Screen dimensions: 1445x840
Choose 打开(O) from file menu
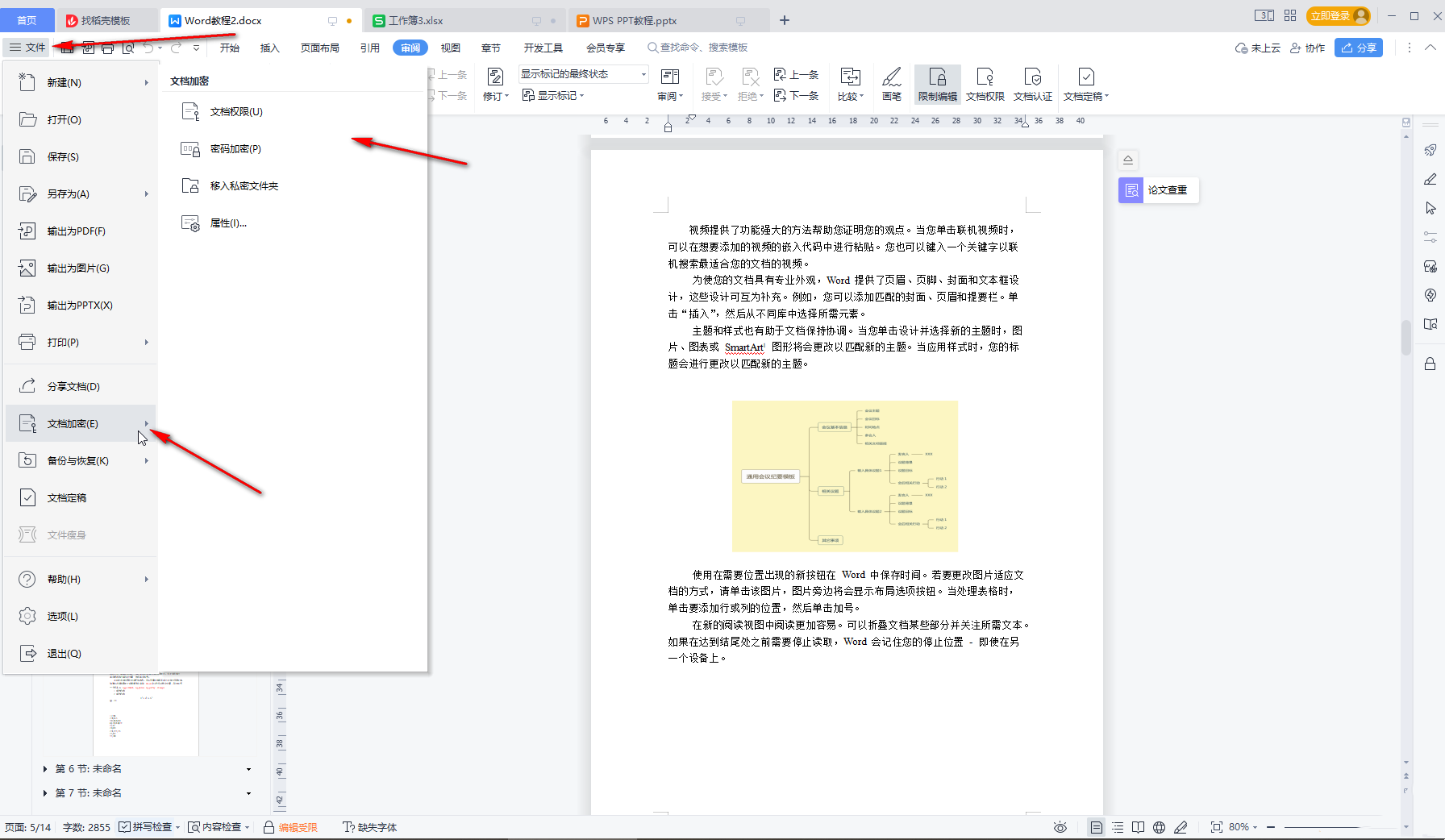80,119
